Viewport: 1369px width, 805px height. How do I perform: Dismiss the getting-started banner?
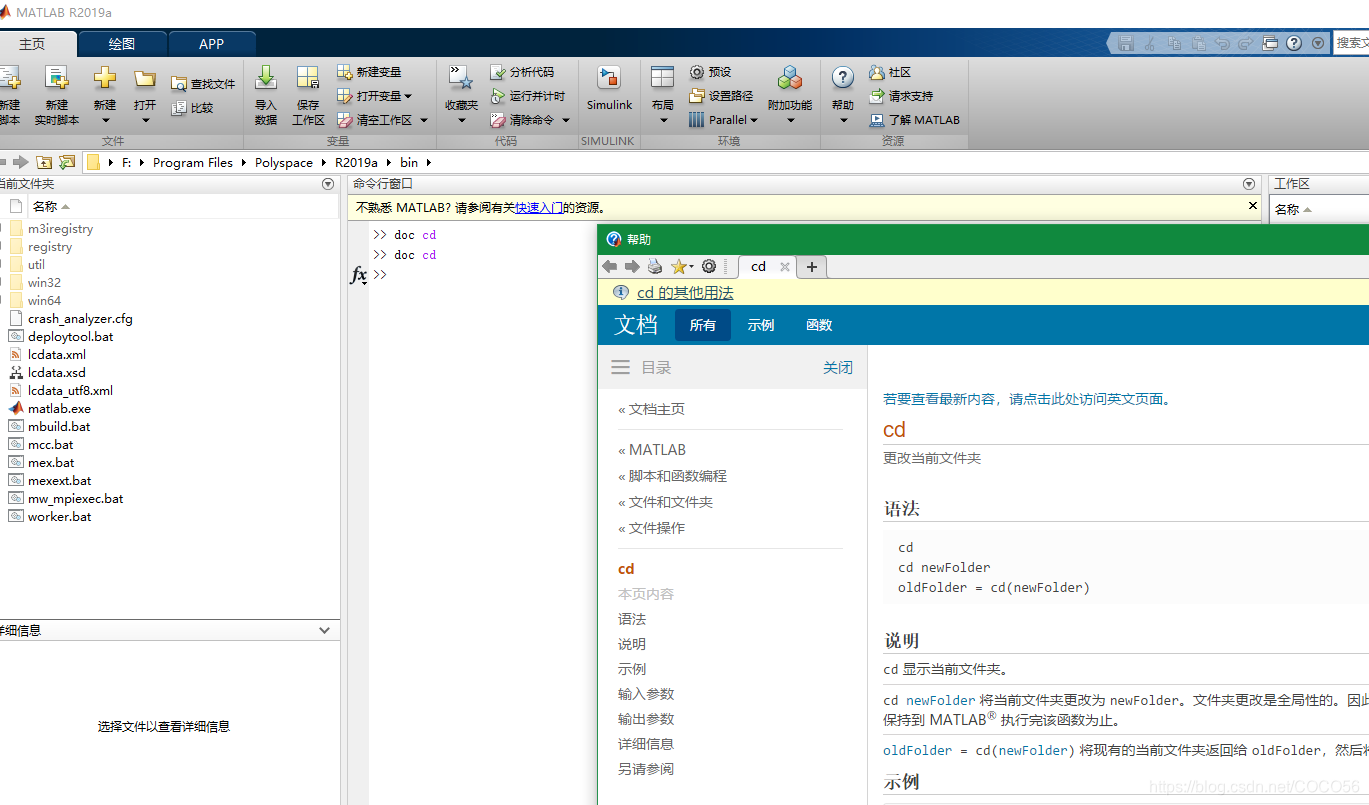[x=1253, y=205]
